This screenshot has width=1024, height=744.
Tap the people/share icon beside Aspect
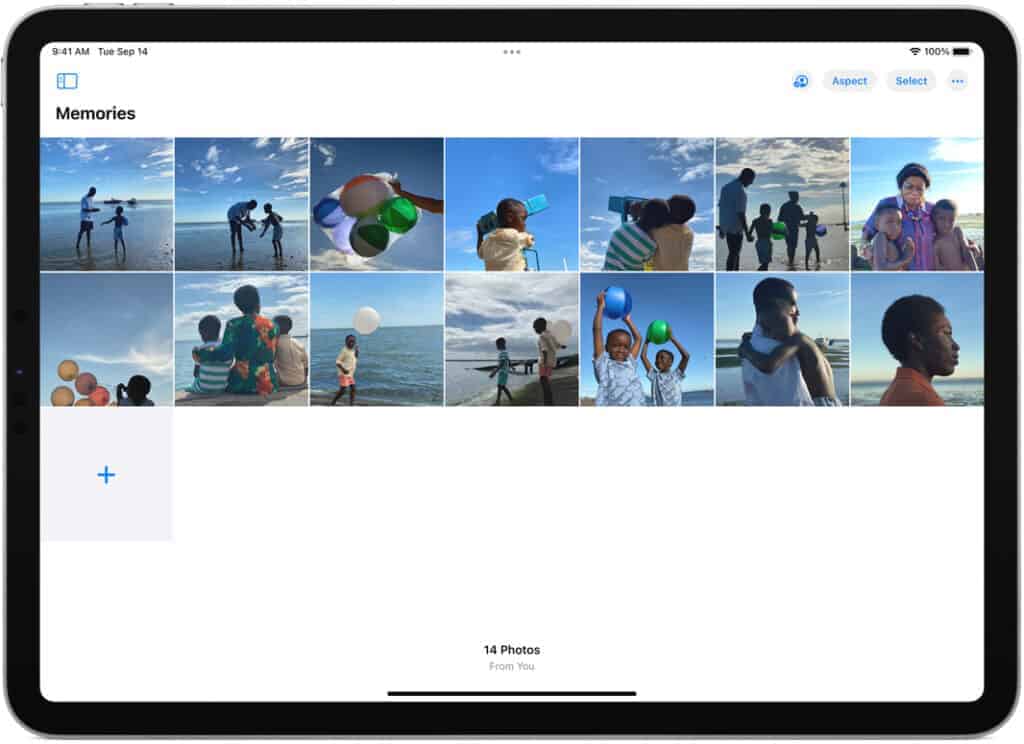[x=800, y=81]
